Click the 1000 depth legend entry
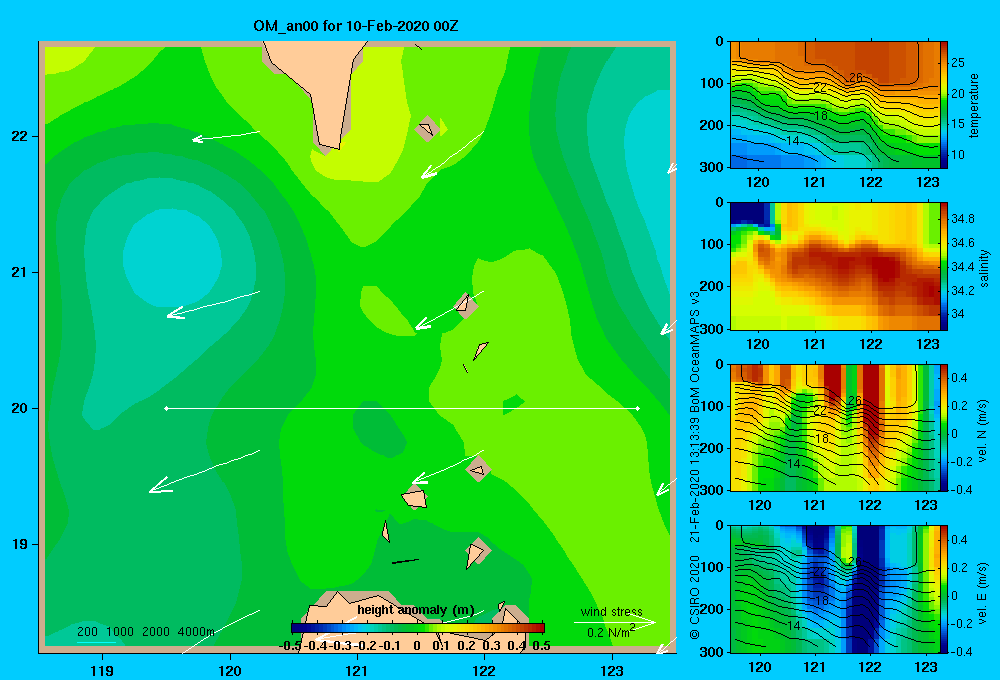Screen dimensions: 1000x680 pyautogui.click(x=120, y=632)
